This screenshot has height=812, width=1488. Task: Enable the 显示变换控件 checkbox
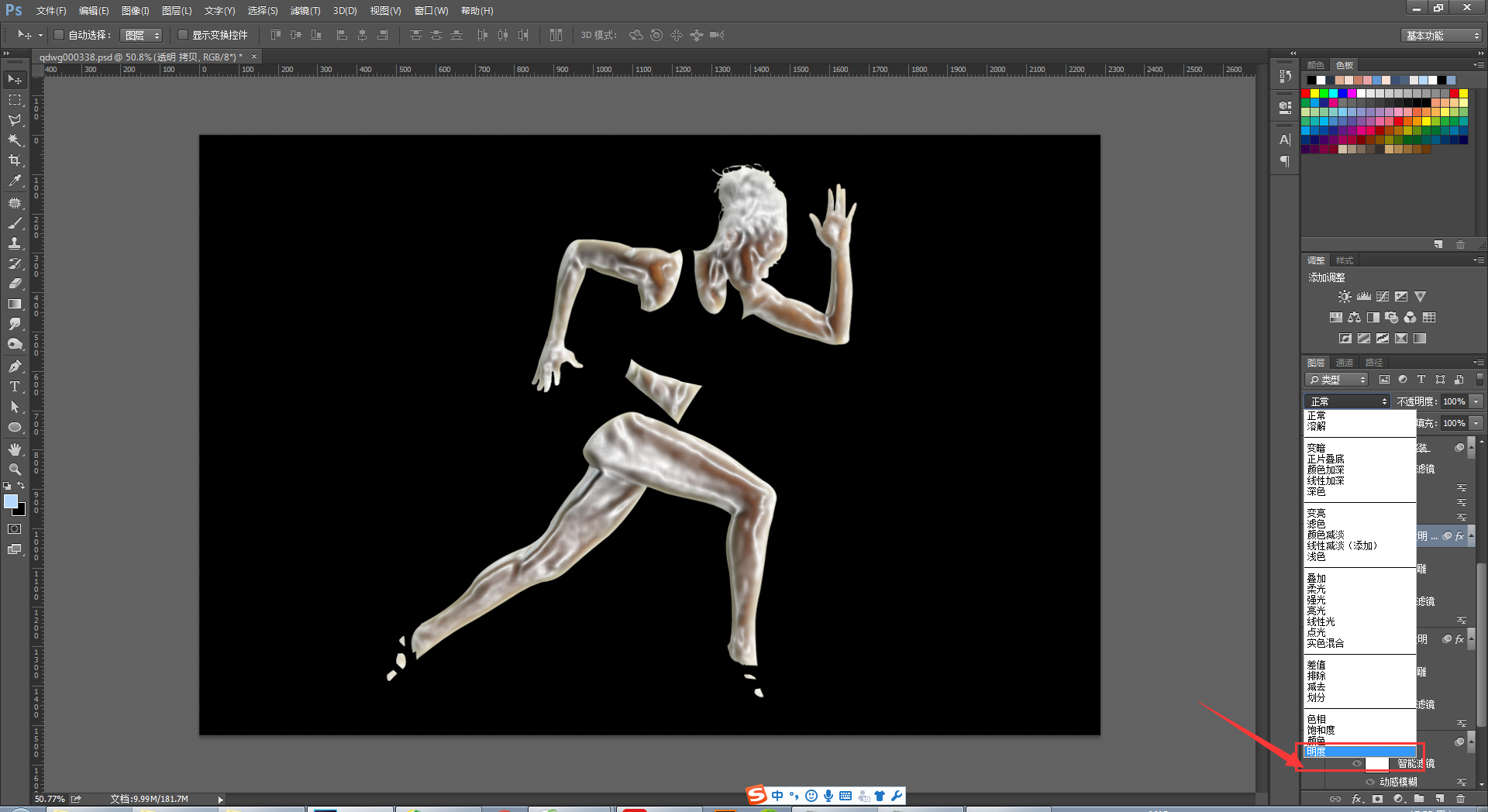click(x=183, y=35)
